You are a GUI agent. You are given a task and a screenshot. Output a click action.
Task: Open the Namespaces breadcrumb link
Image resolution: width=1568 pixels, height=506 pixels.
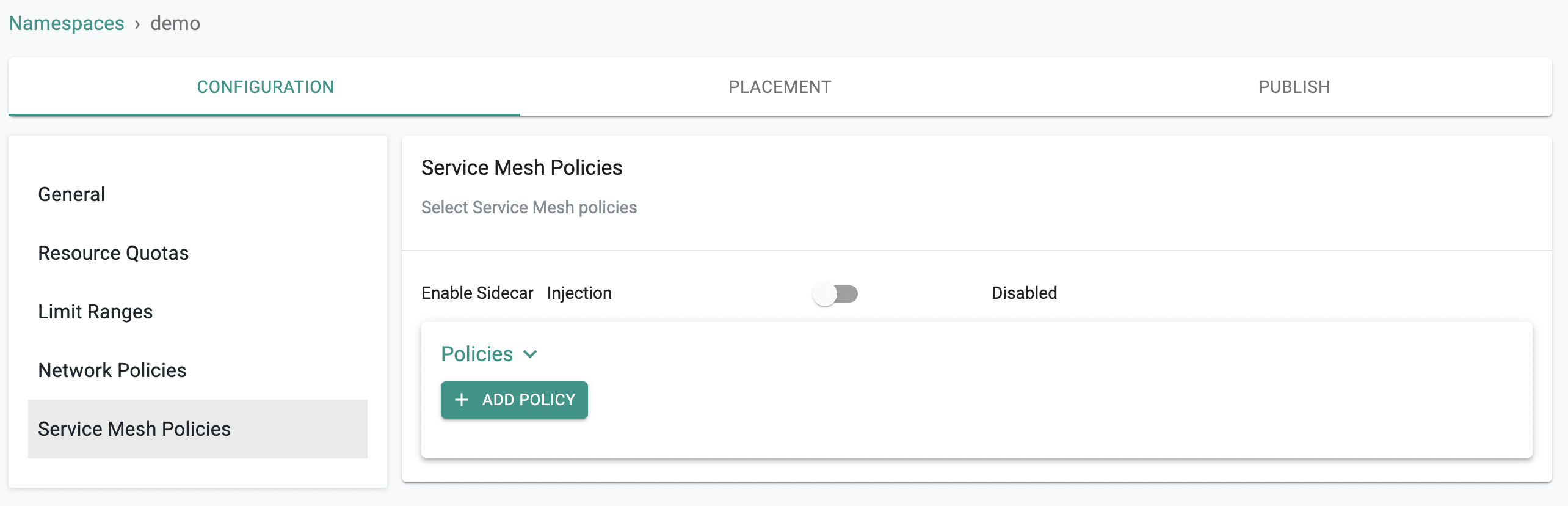coord(66,23)
